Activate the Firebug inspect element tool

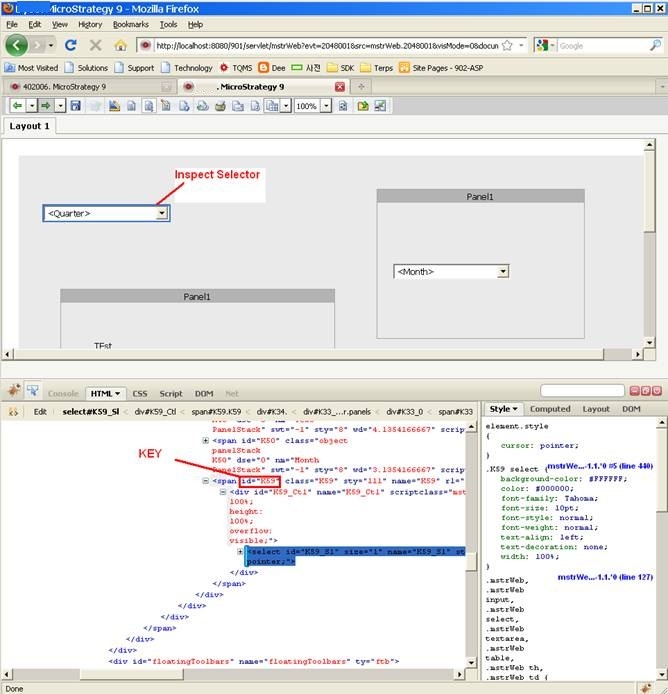pos(31,393)
